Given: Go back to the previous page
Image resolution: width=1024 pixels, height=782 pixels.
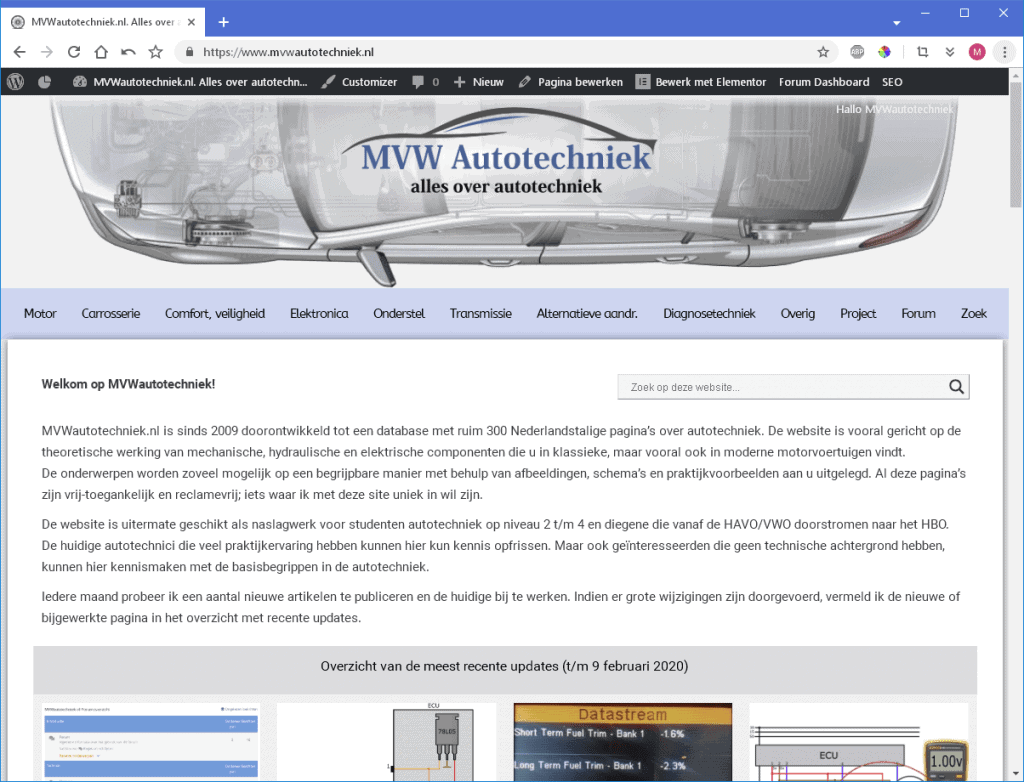Looking at the screenshot, I should pos(20,52).
